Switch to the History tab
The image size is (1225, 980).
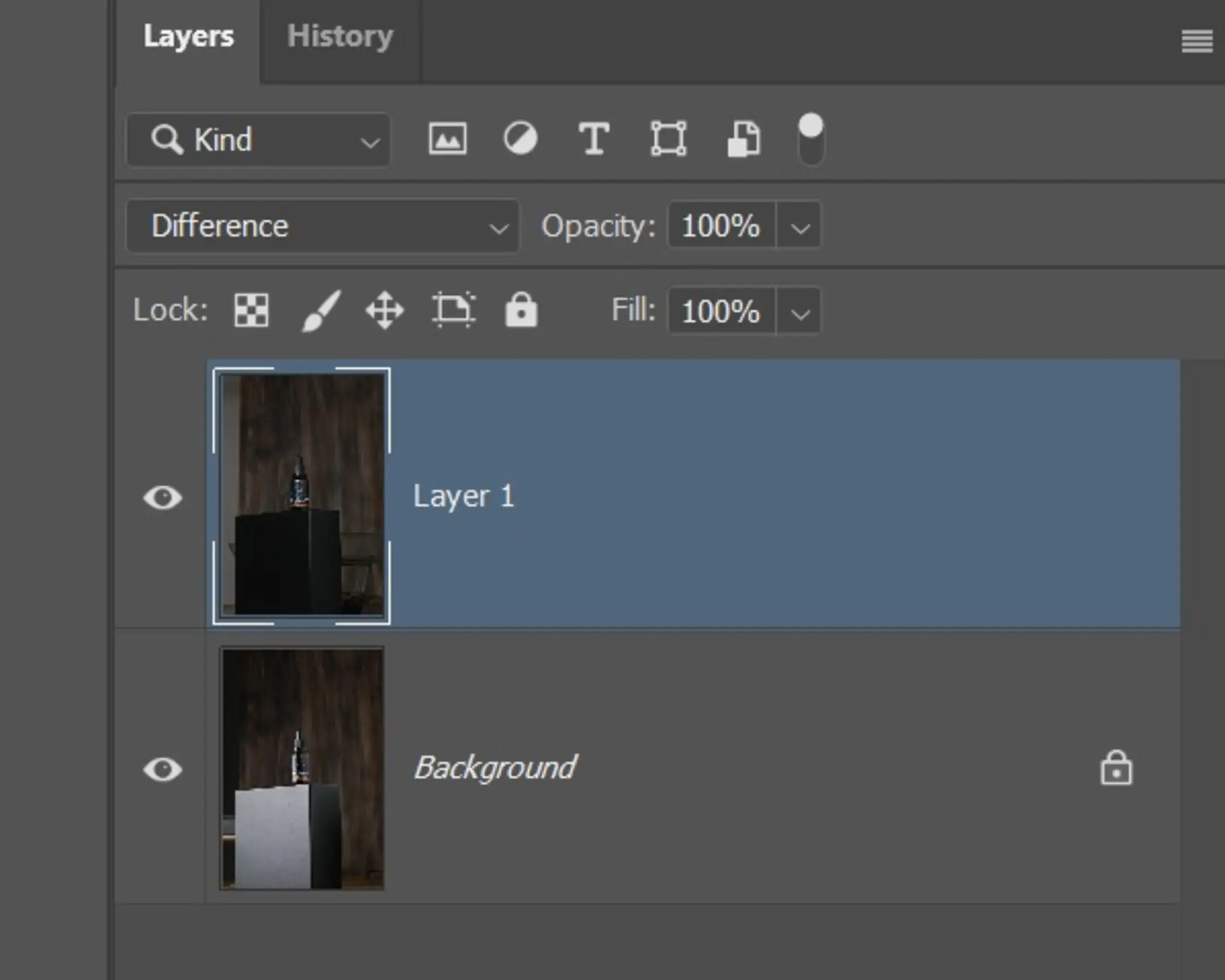click(340, 37)
